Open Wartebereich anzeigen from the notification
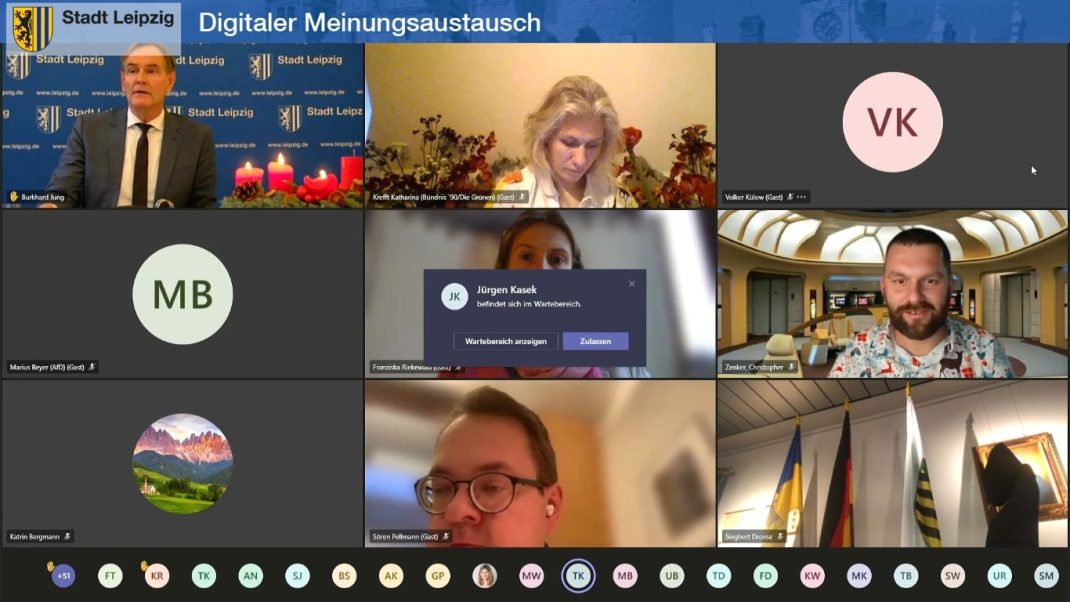Viewport: 1070px width, 602px height. click(x=505, y=341)
